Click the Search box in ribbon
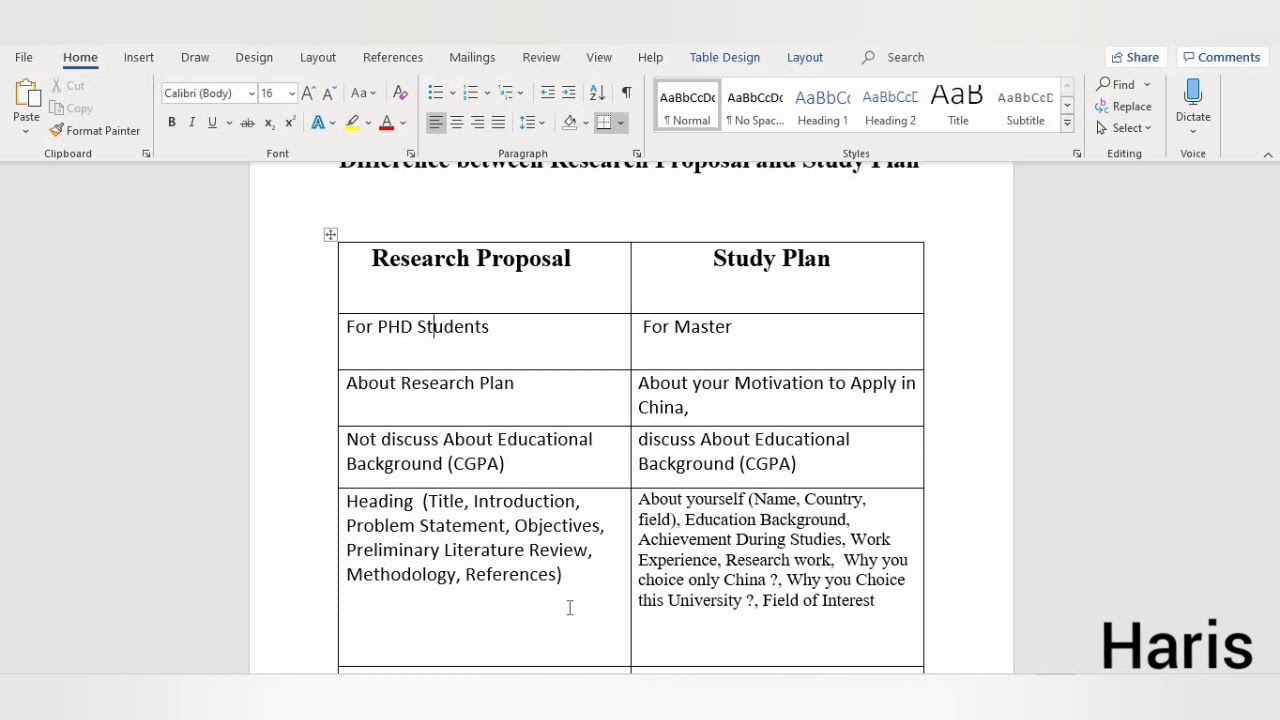Screen dimensions: 1280x720 tap(905, 57)
